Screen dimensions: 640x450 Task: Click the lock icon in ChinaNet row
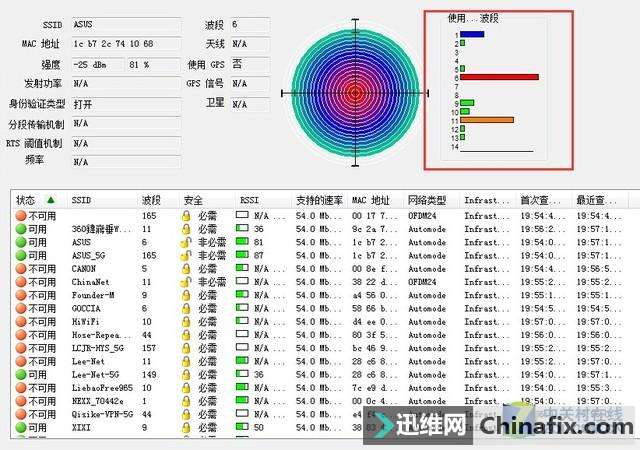[186, 282]
